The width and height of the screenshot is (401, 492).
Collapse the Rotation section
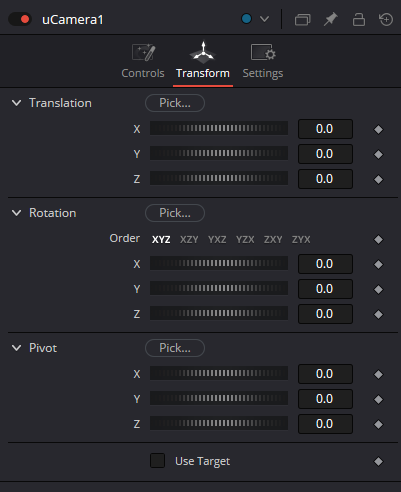pos(16,213)
